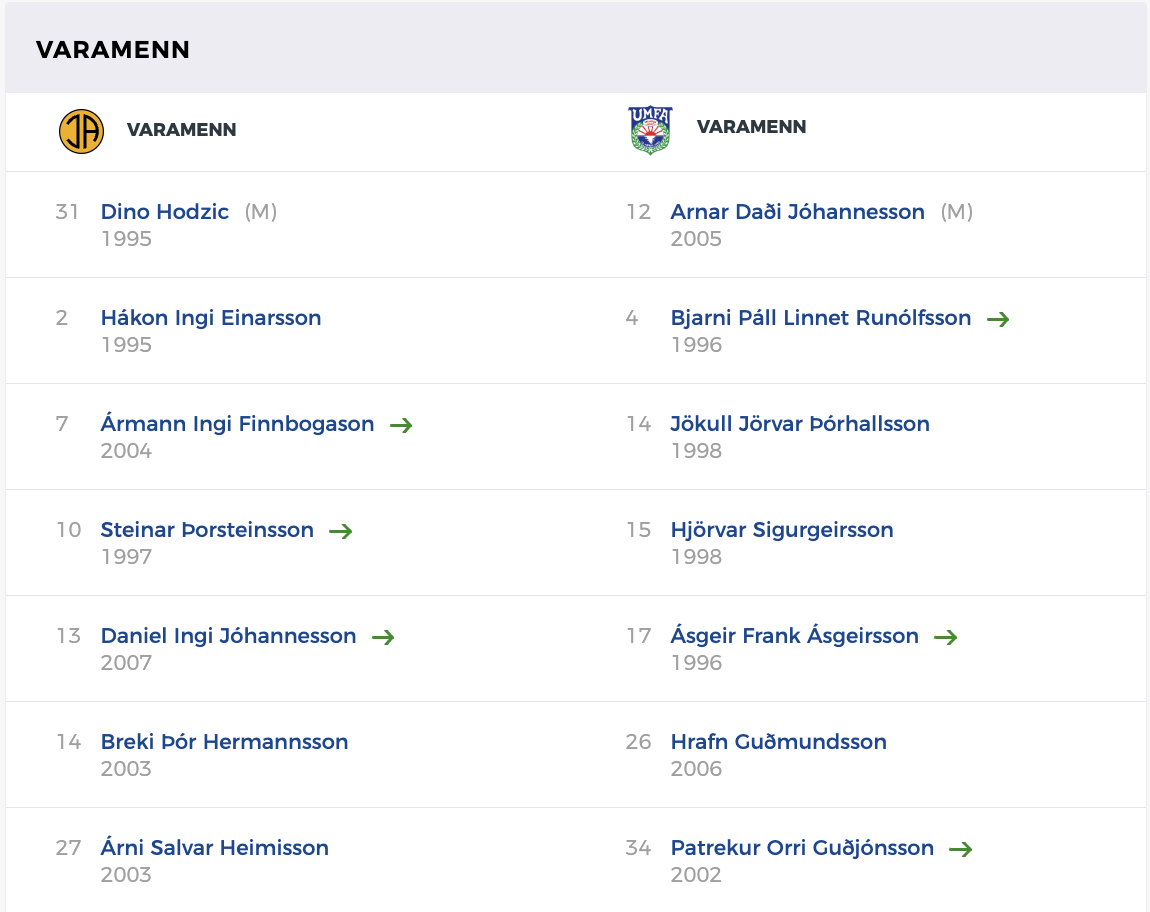
Task: Click the substitution arrow beside Ásgeir Frank Ásgeirsson
Action: 945,637
